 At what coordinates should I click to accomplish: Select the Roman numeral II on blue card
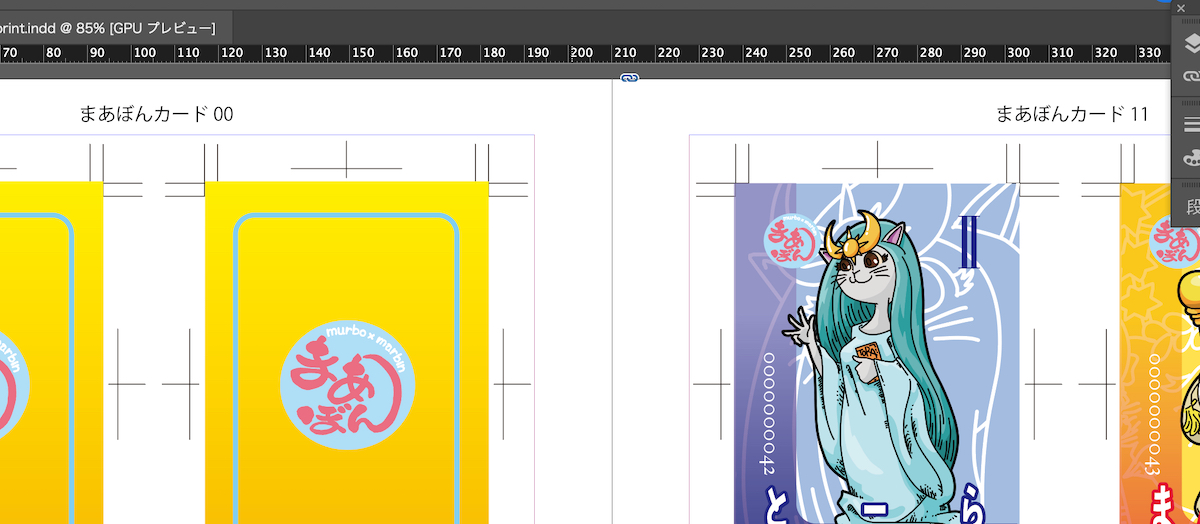[967, 243]
